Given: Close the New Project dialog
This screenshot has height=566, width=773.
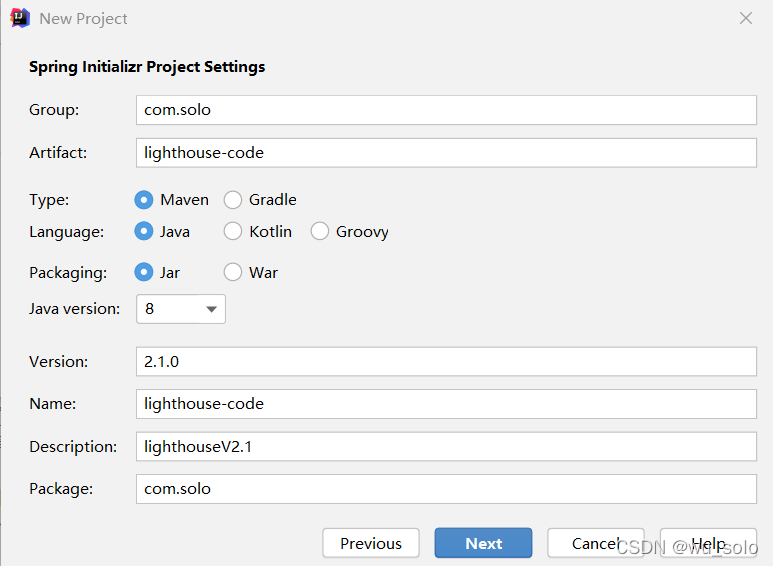Looking at the screenshot, I should pos(745,18).
